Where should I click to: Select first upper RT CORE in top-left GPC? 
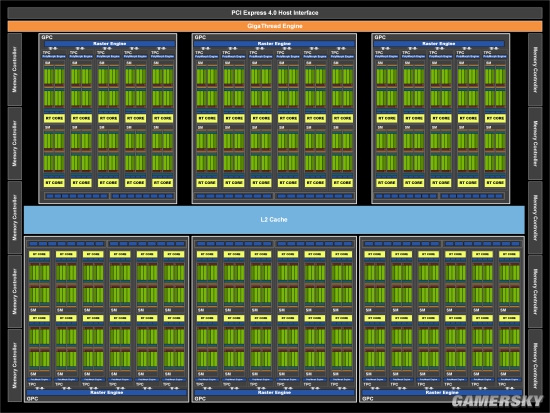point(54,119)
